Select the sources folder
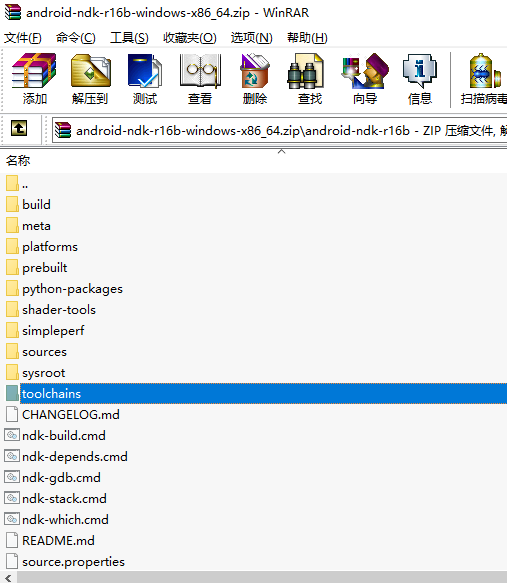507x583 pixels. (x=254, y=352)
